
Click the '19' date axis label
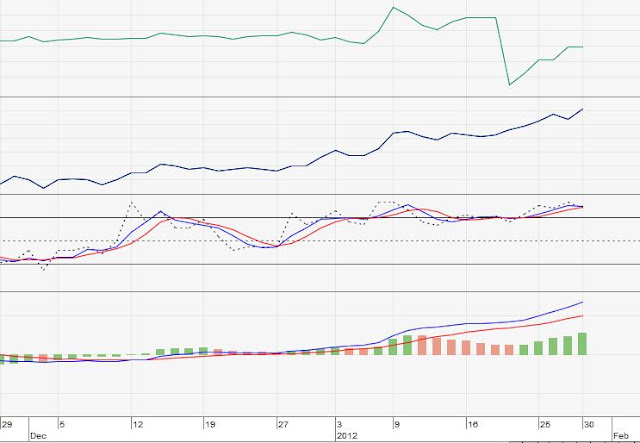(210, 425)
